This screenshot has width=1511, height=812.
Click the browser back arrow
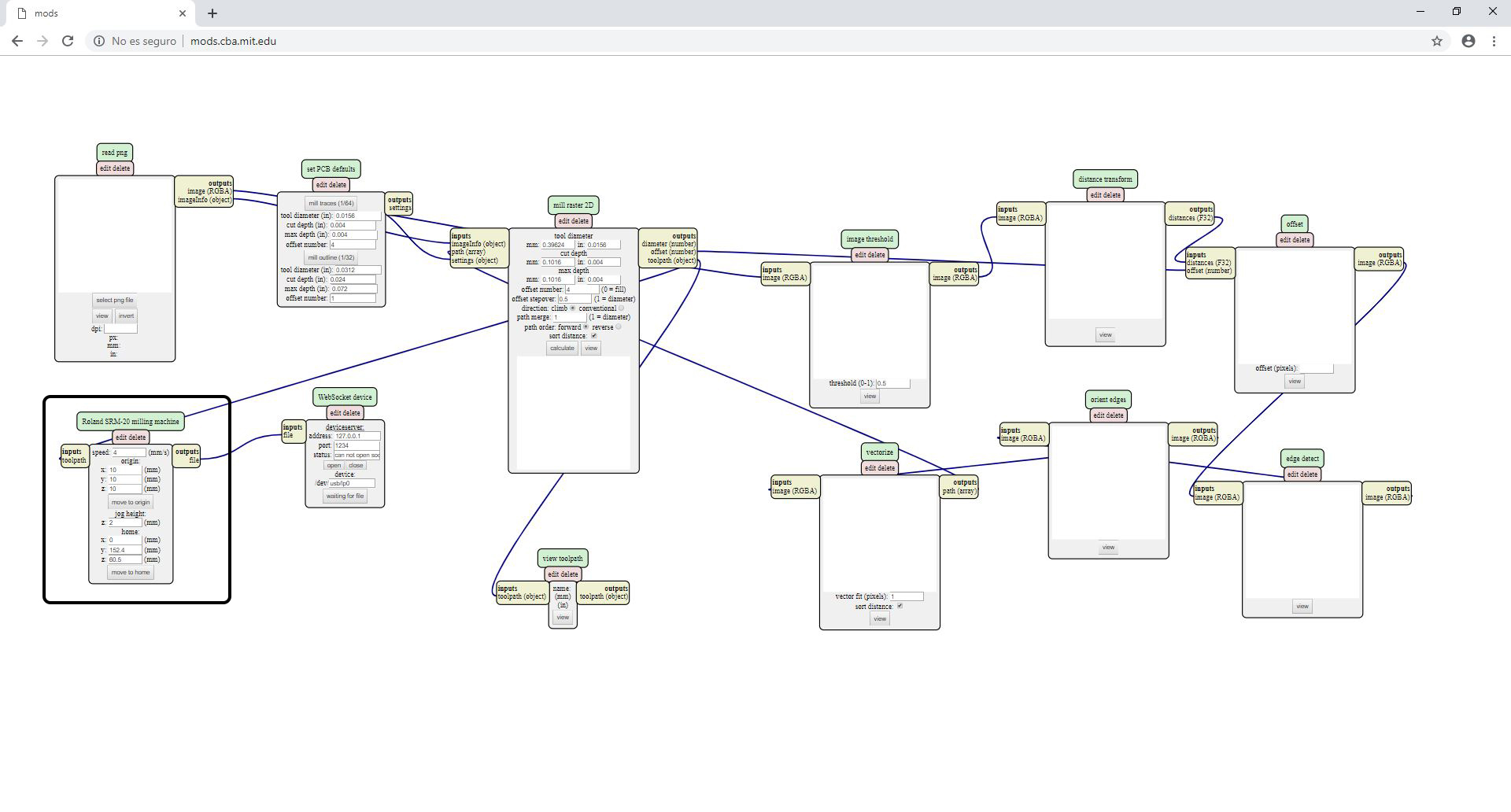point(17,41)
